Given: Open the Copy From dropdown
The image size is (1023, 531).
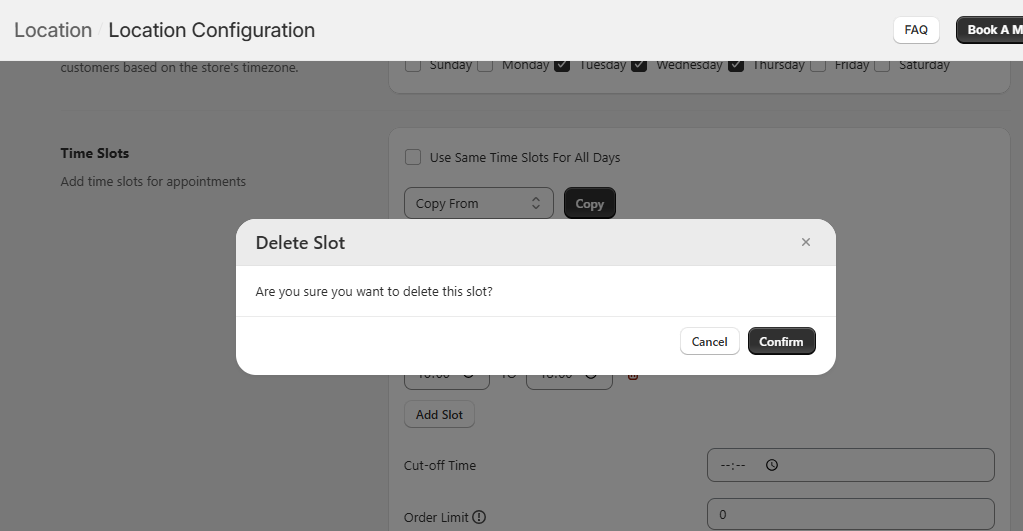Looking at the screenshot, I should 479,203.
